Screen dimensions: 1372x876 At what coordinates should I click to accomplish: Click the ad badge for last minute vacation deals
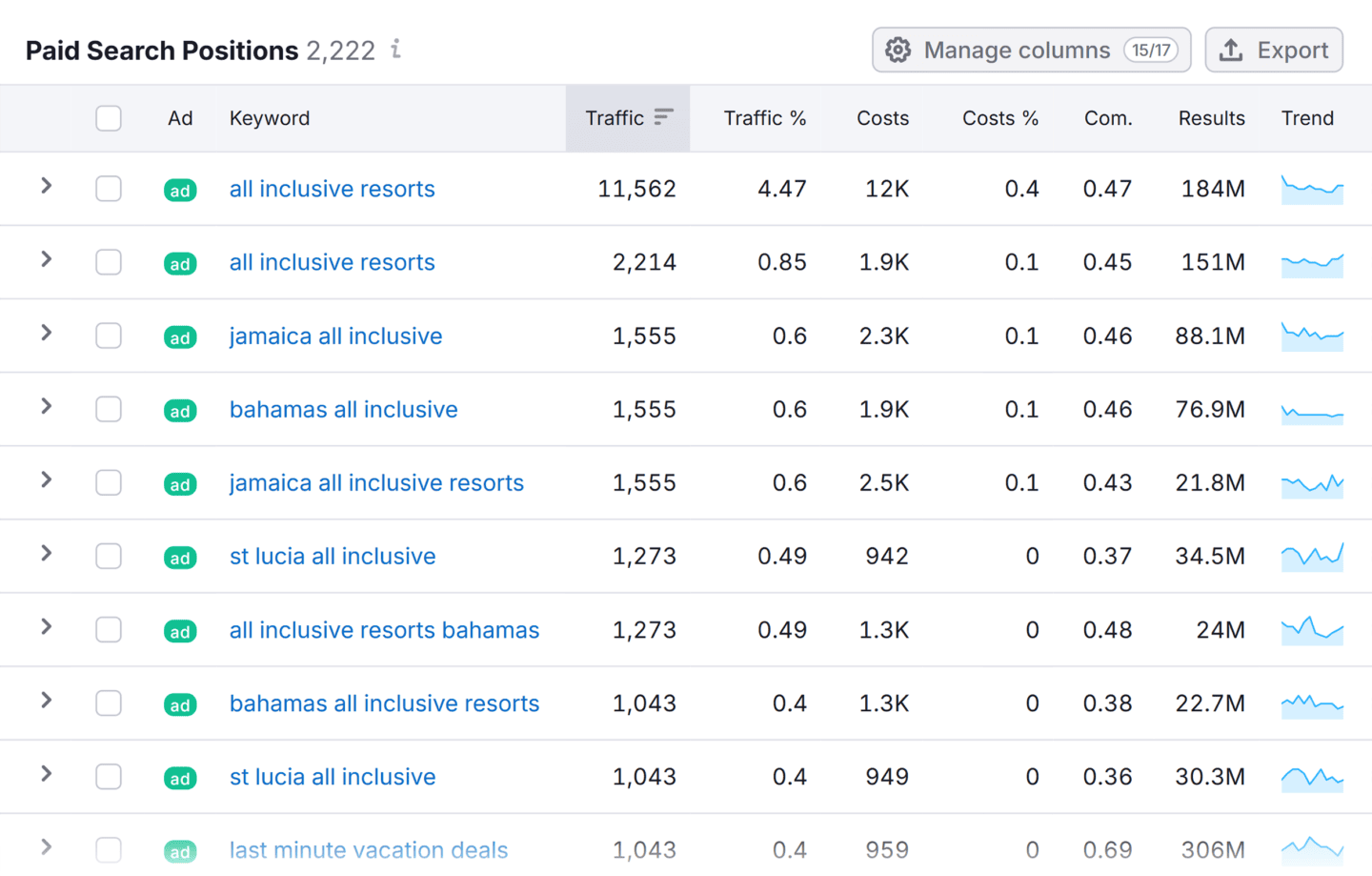tap(180, 850)
